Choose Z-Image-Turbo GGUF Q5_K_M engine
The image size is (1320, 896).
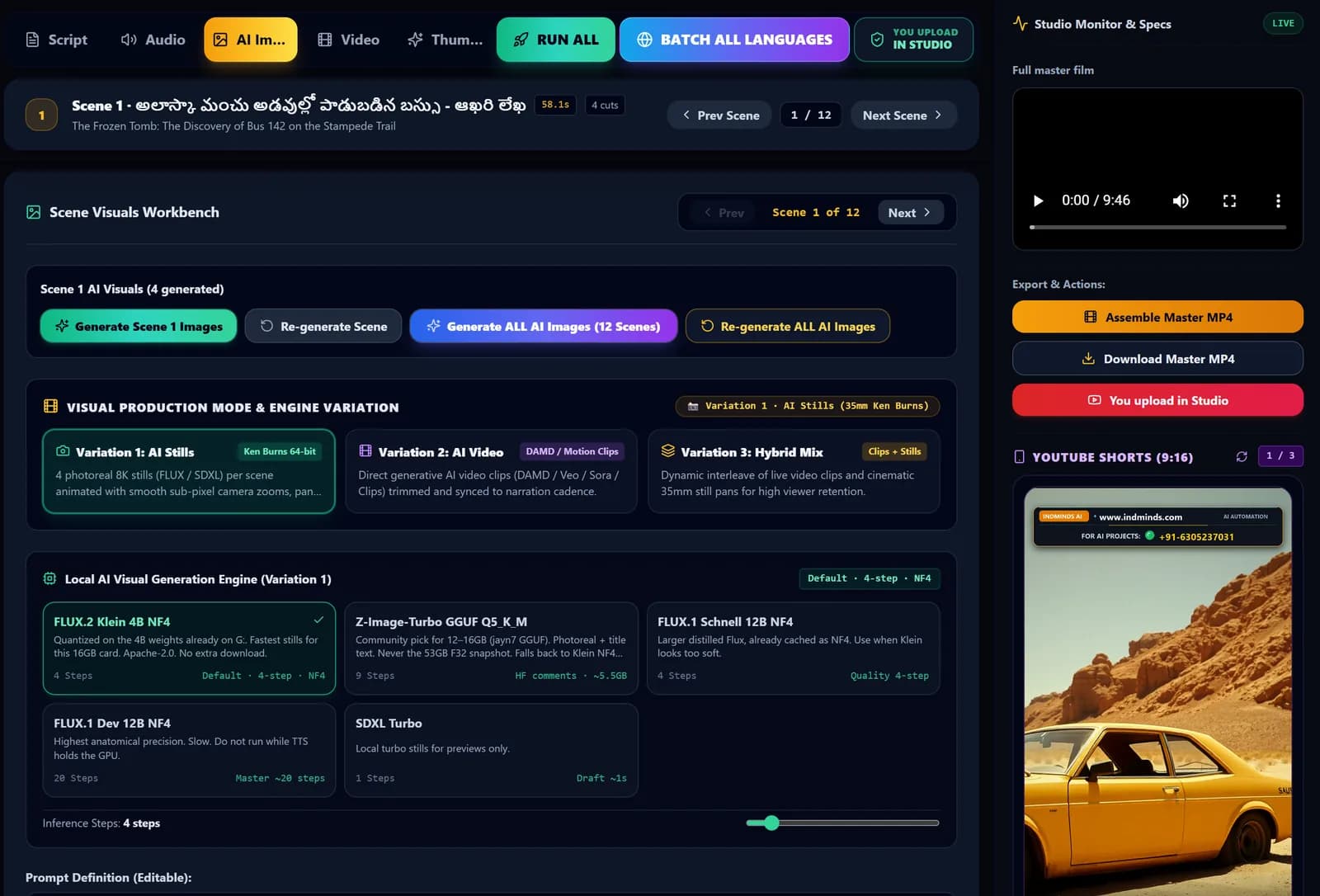491,648
